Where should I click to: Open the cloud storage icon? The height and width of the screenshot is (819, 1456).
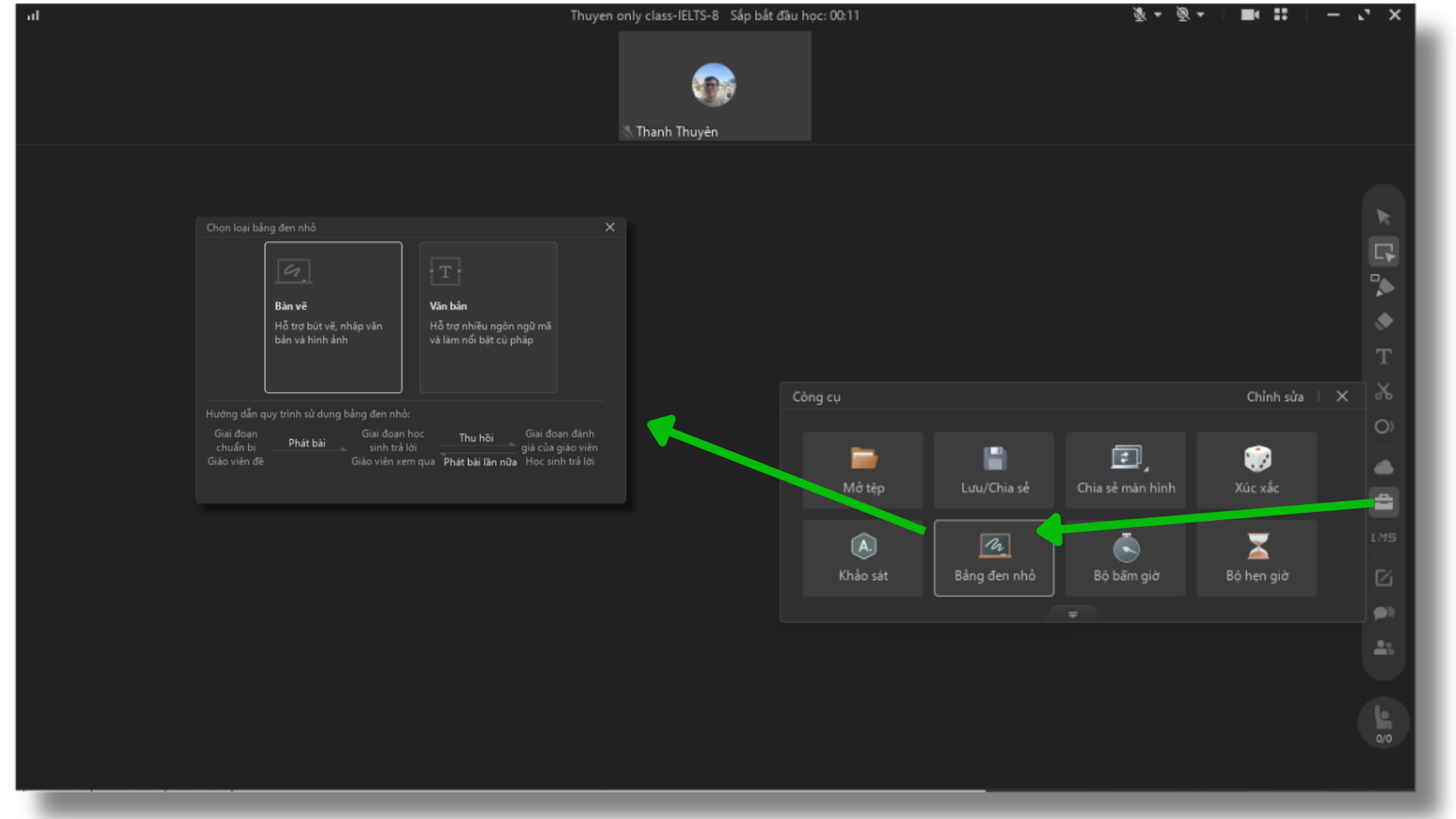[1383, 466]
